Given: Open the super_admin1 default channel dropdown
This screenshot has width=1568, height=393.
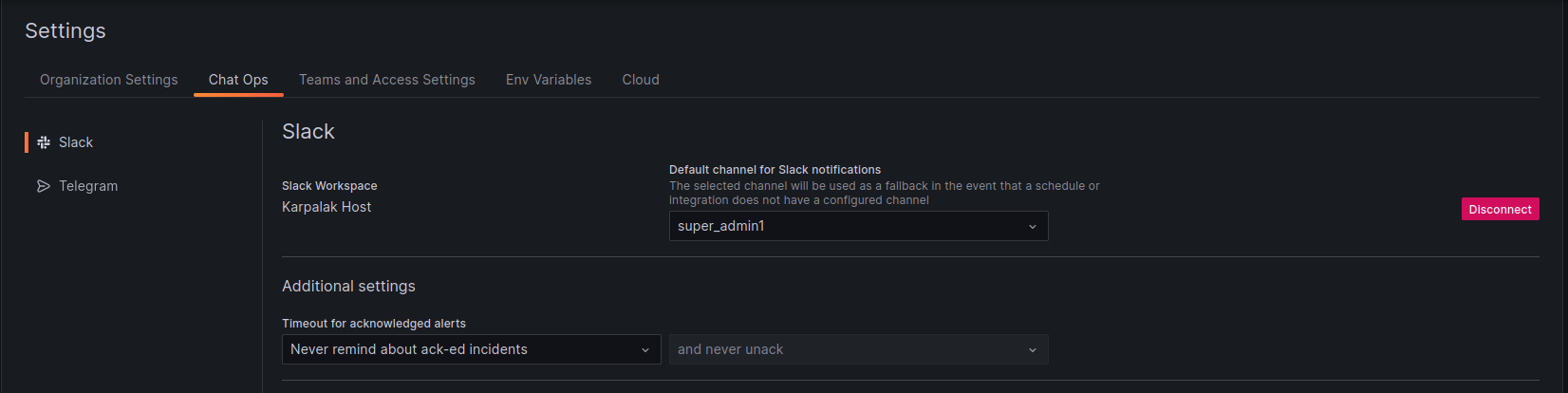Looking at the screenshot, I should click(859, 226).
